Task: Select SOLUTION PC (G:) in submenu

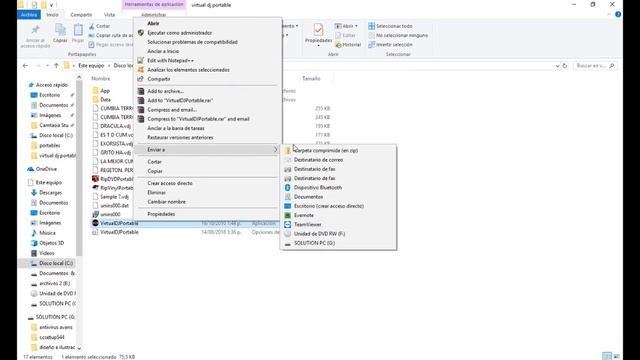Action: coord(314,243)
